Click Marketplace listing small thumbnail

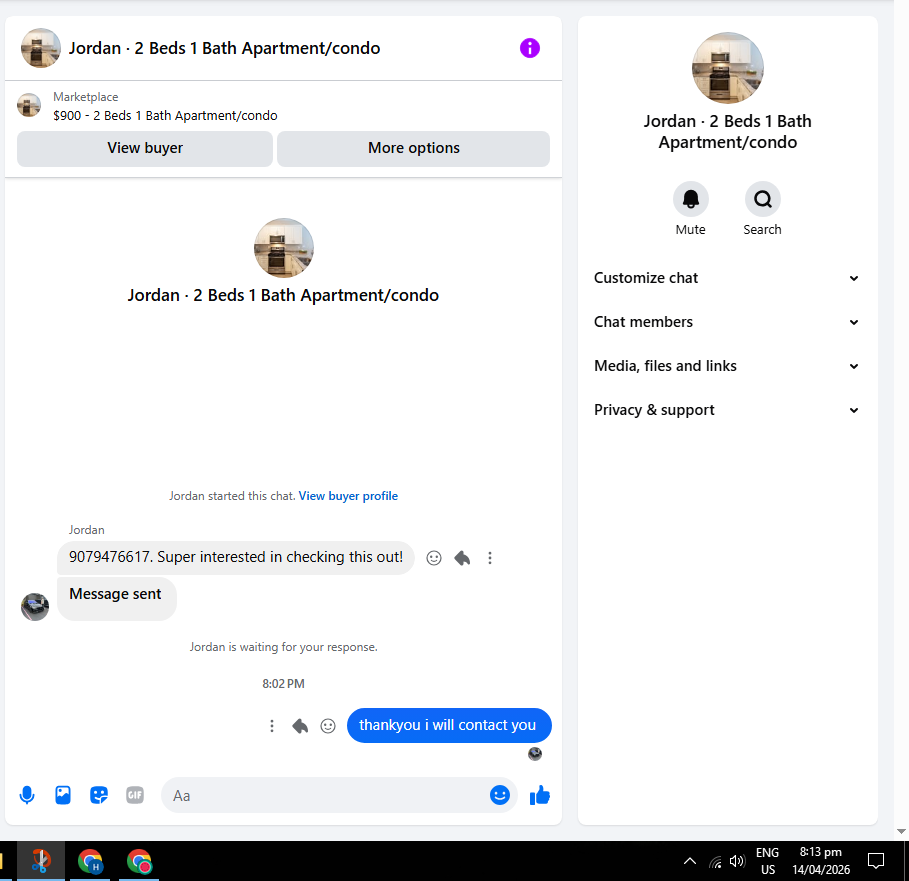tap(29, 105)
